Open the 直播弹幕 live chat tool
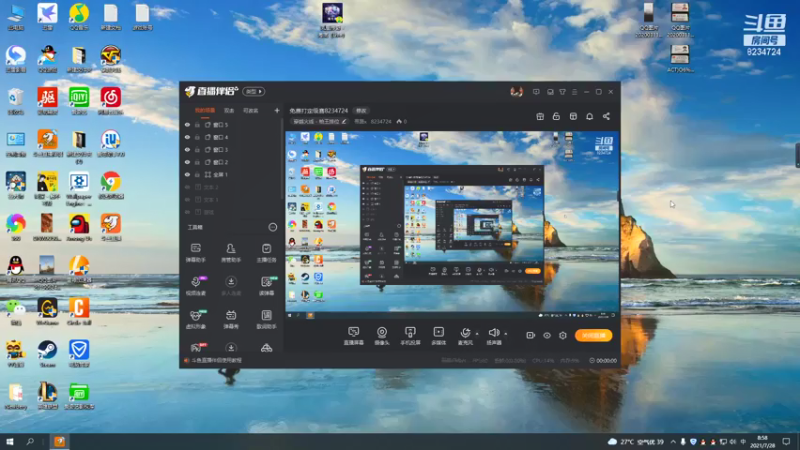Image resolution: width=800 pixels, height=450 pixels. (x=354, y=336)
